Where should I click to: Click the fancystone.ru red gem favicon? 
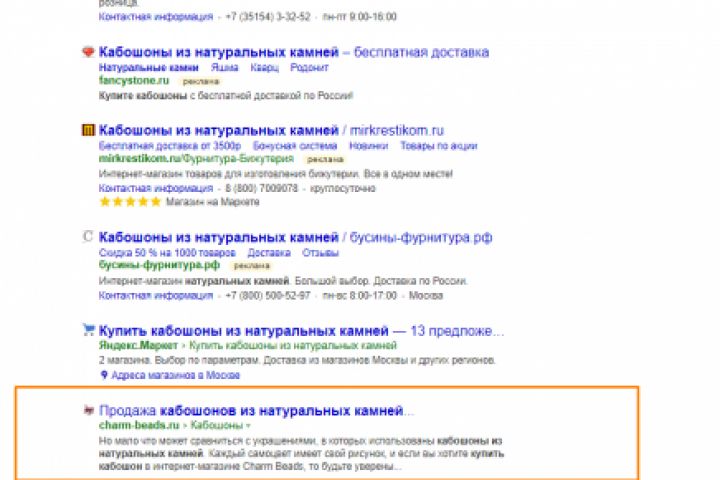pos(88,52)
